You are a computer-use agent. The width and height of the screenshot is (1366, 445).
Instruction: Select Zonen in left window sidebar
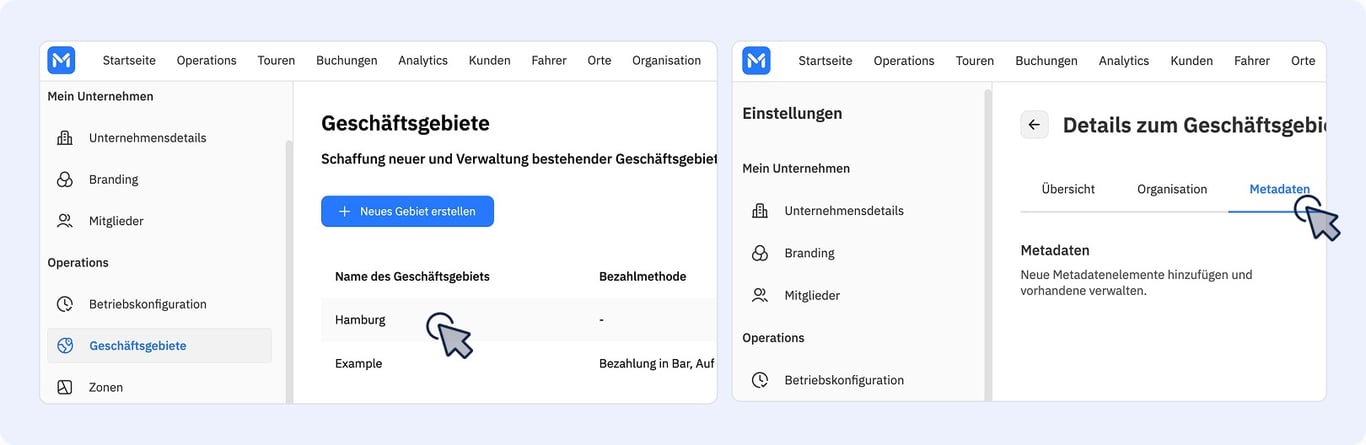point(106,387)
